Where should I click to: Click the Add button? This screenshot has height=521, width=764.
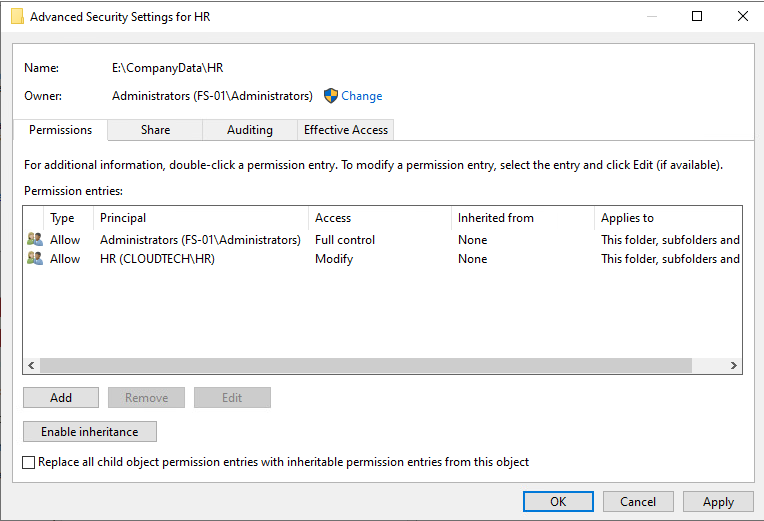coord(61,398)
